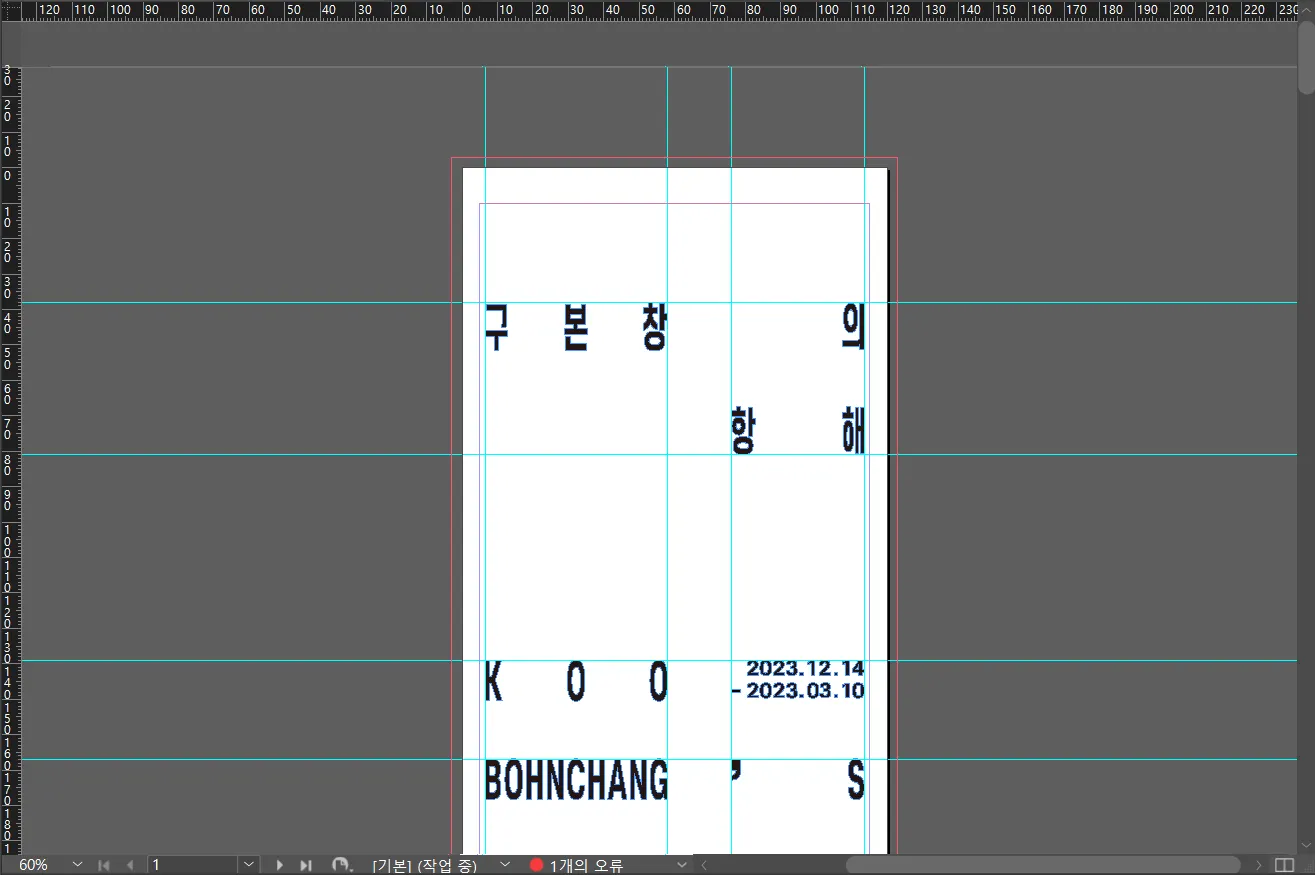This screenshot has height=875, width=1315.
Task: Open the preflight menu arrow after 1개의 오류
Action: [683, 865]
